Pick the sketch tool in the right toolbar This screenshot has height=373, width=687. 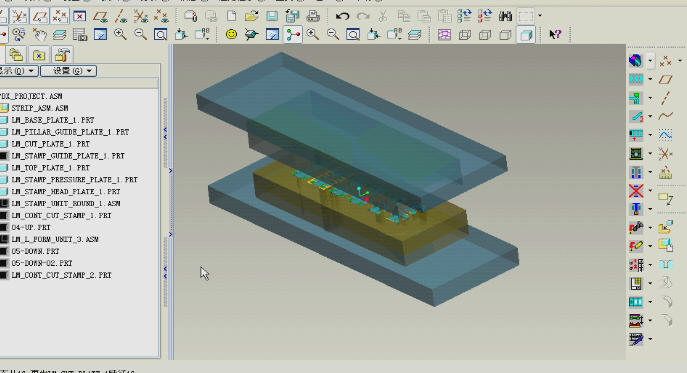pyautogui.click(x=666, y=135)
